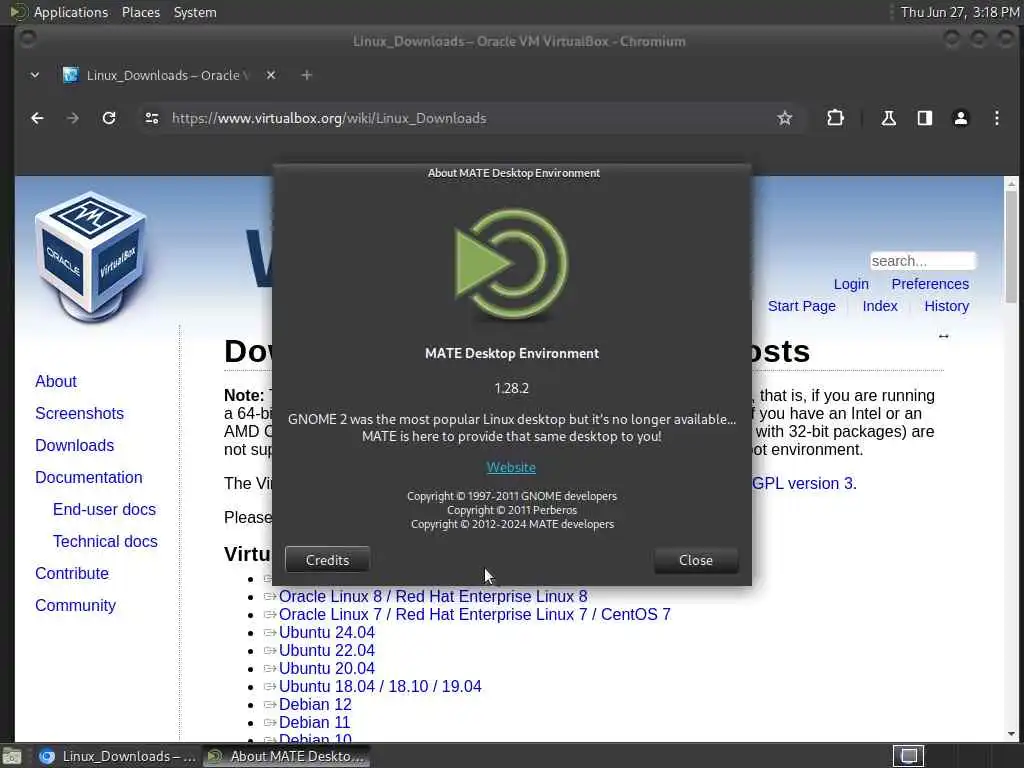Image resolution: width=1024 pixels, height=768 pixels.
Task: Go to the Start Page link
Action: [801, 306]
